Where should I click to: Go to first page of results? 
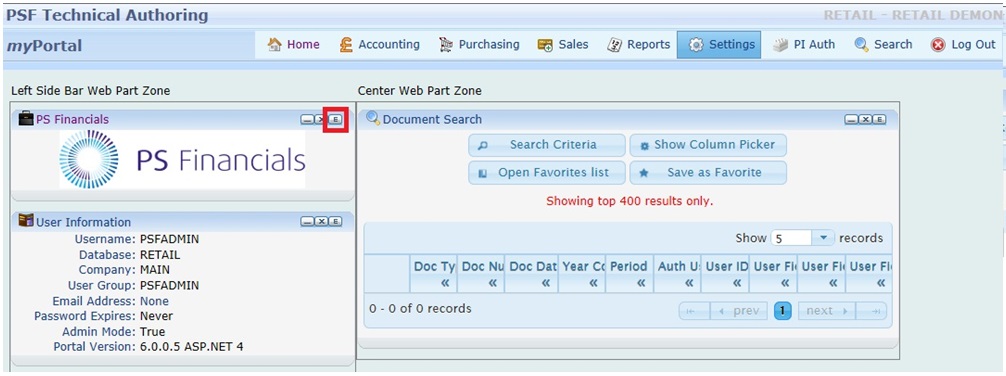coord(694,311)
